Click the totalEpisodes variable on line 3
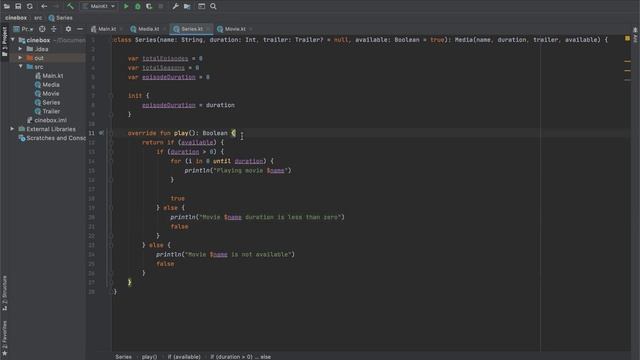The image size is (640, 360). pyautogui.click(x=165, y=58)
